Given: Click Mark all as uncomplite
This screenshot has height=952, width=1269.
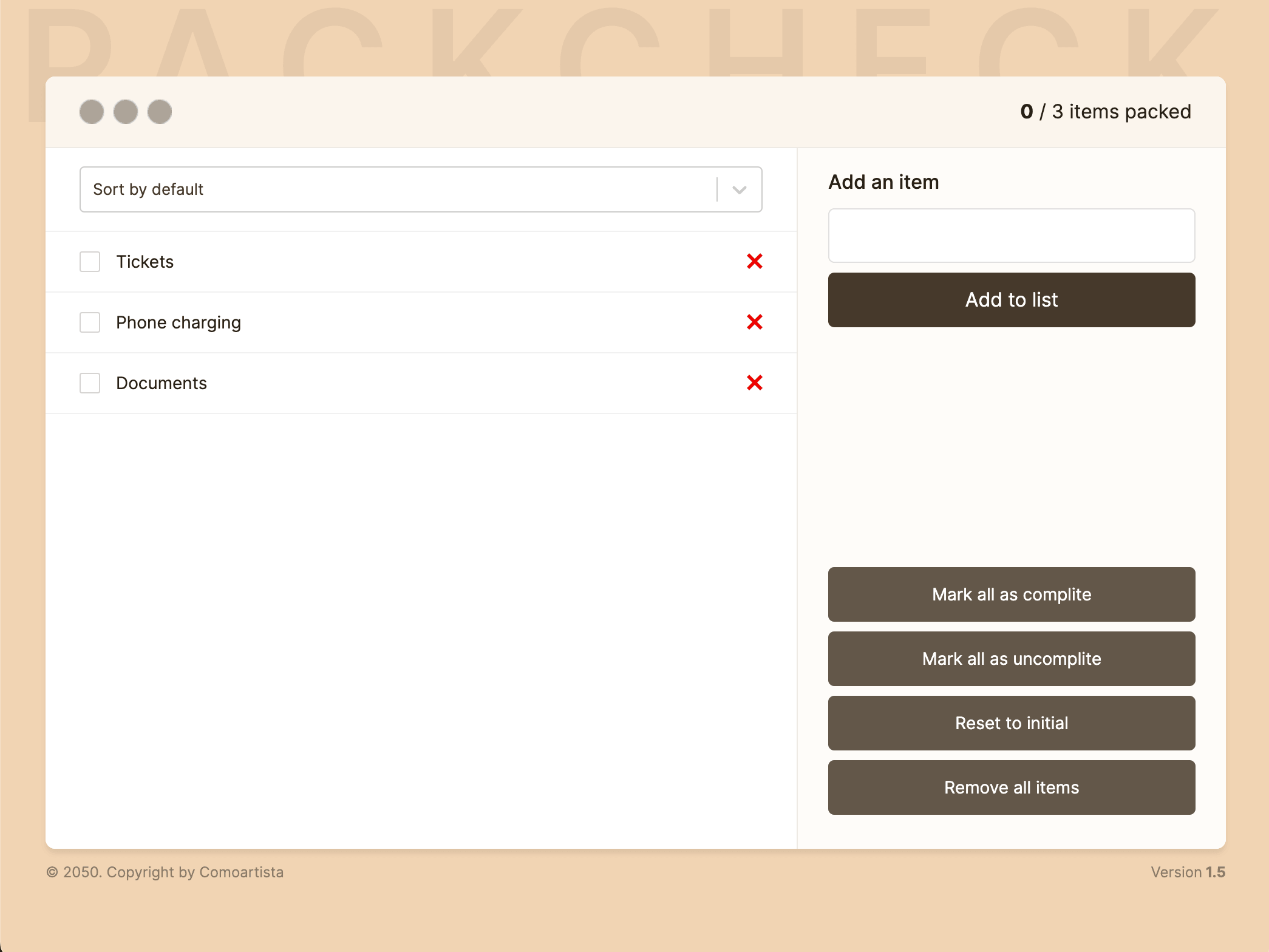Looking at the screenshot, I should coord(1011,659).
